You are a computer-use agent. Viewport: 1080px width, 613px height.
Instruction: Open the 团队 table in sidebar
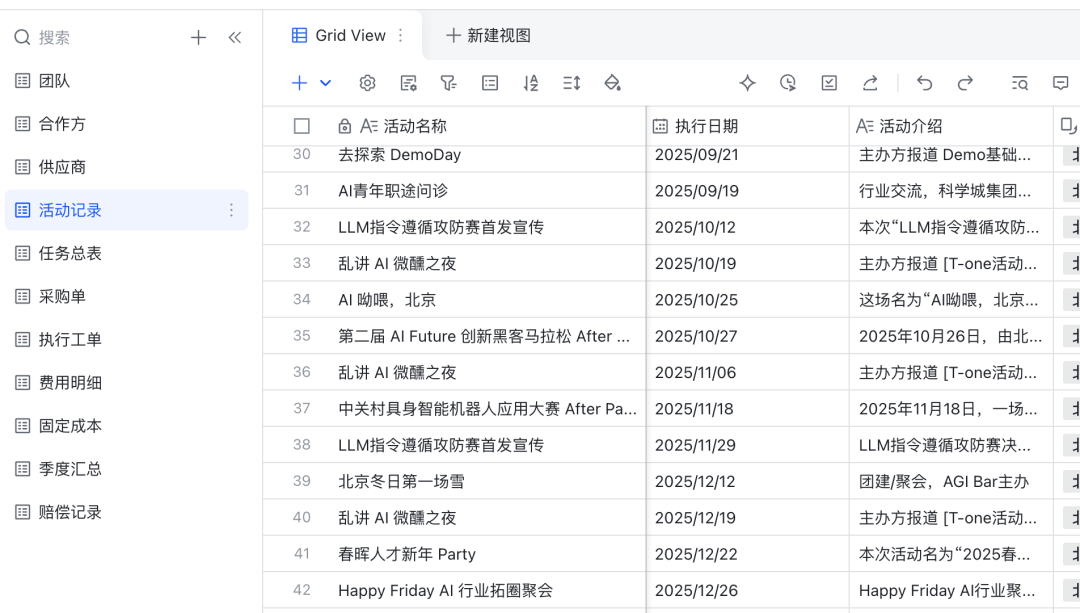126,81
